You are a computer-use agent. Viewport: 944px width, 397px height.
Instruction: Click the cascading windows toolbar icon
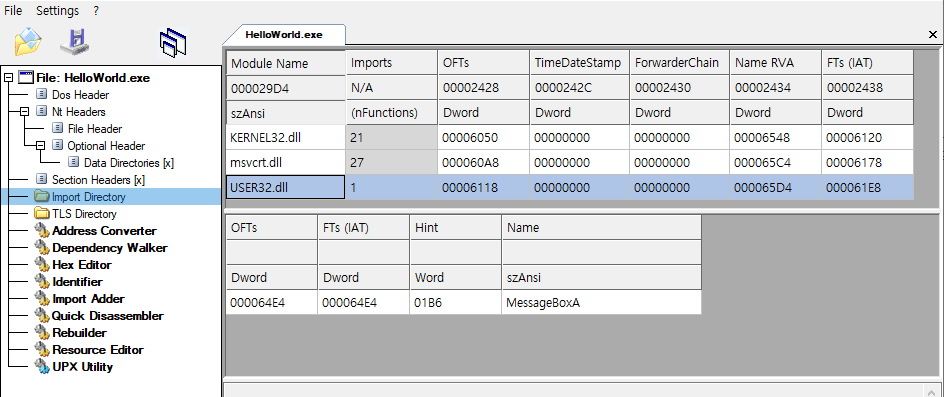coord(173,43)
